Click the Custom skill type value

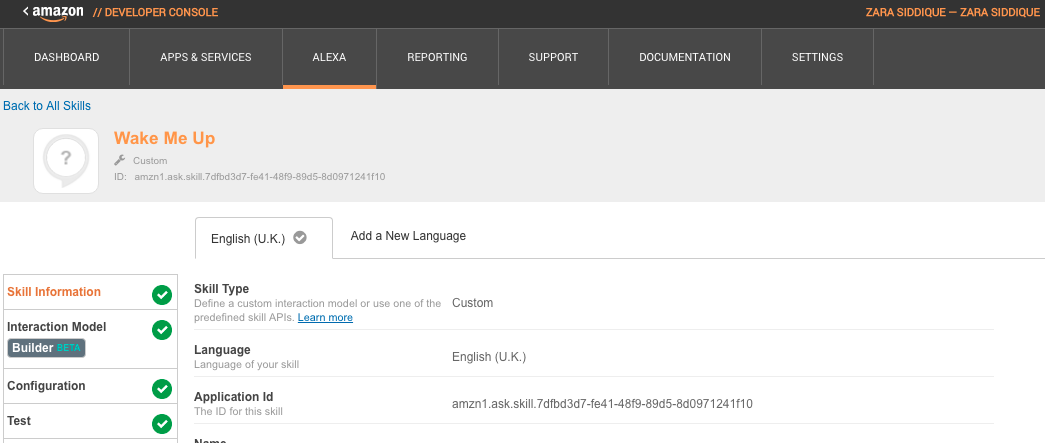(473, 303)
